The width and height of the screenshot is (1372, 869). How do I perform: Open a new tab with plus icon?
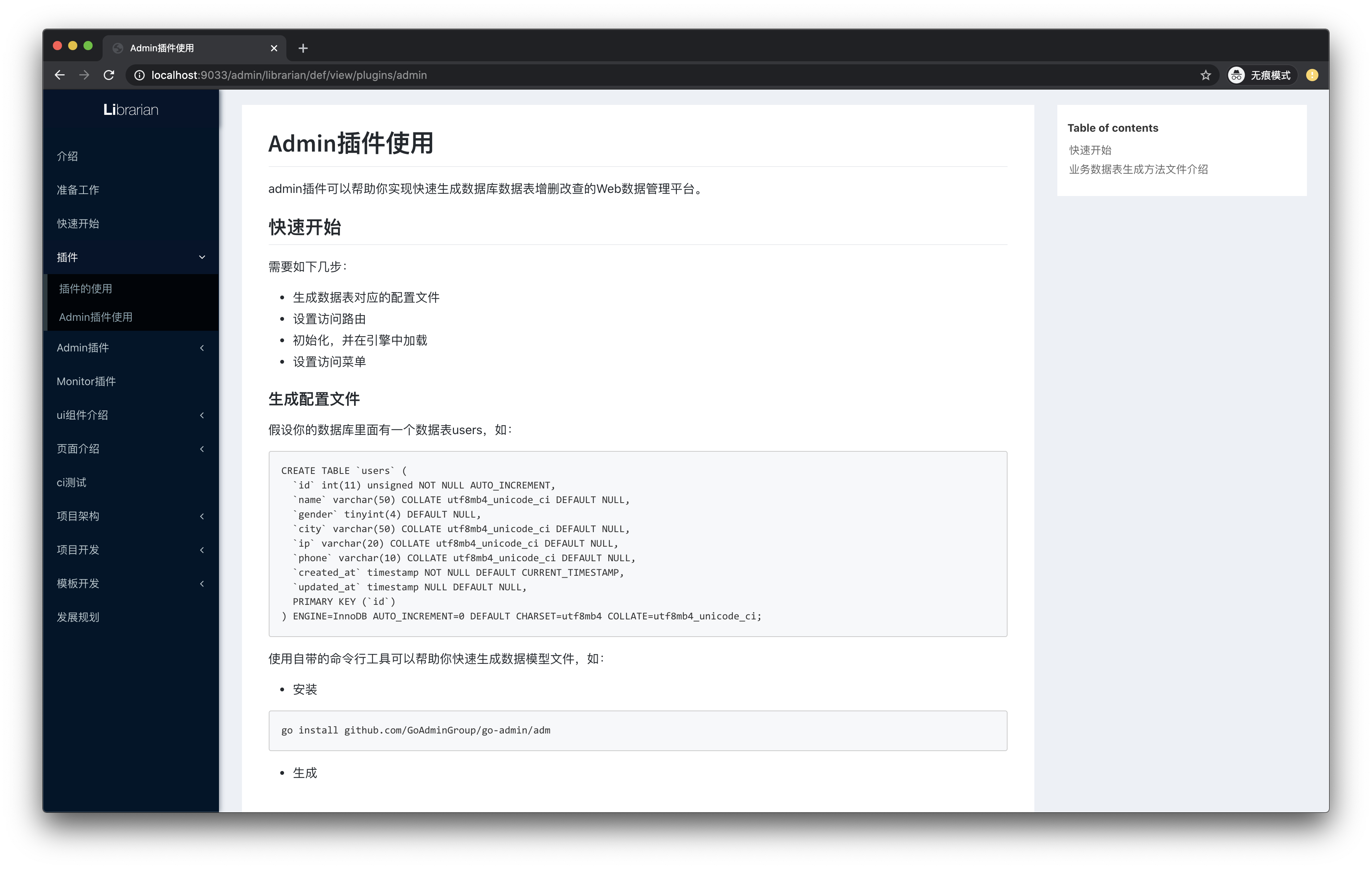coord(303,49)
